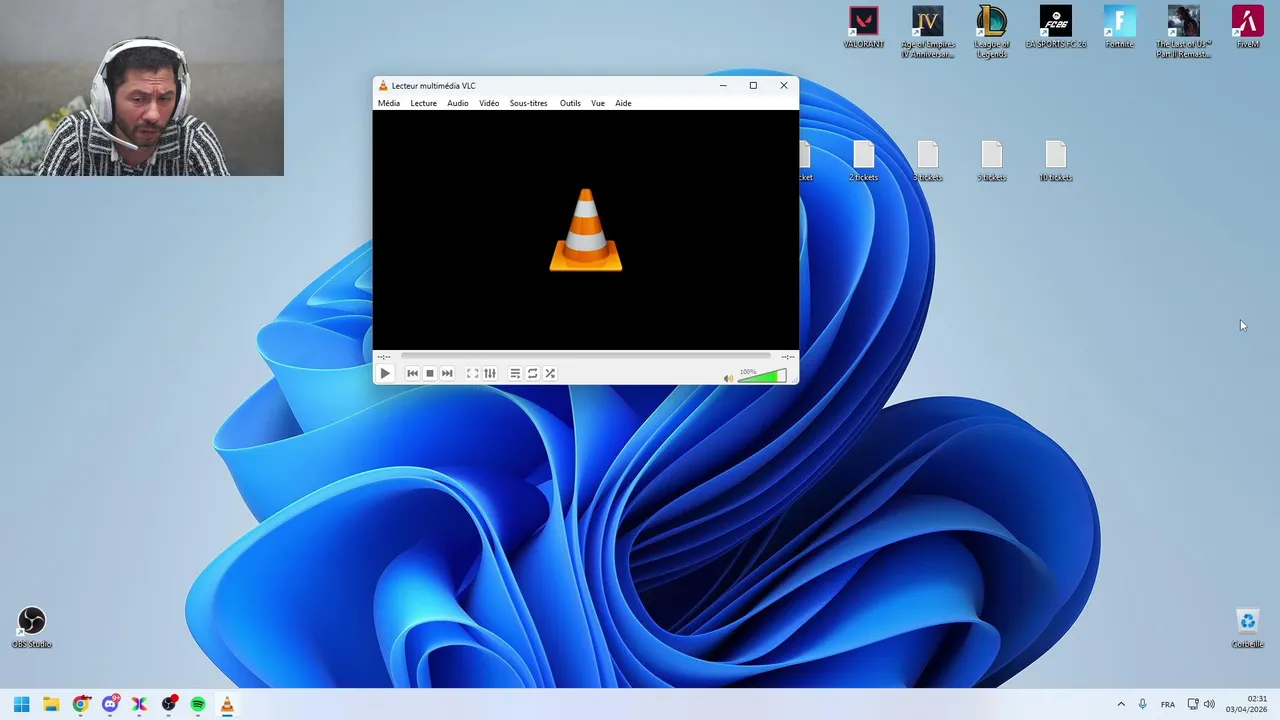Screen dimensions: 1280x720
Task: Adjust the VLC volume slider
Action: 762,376
